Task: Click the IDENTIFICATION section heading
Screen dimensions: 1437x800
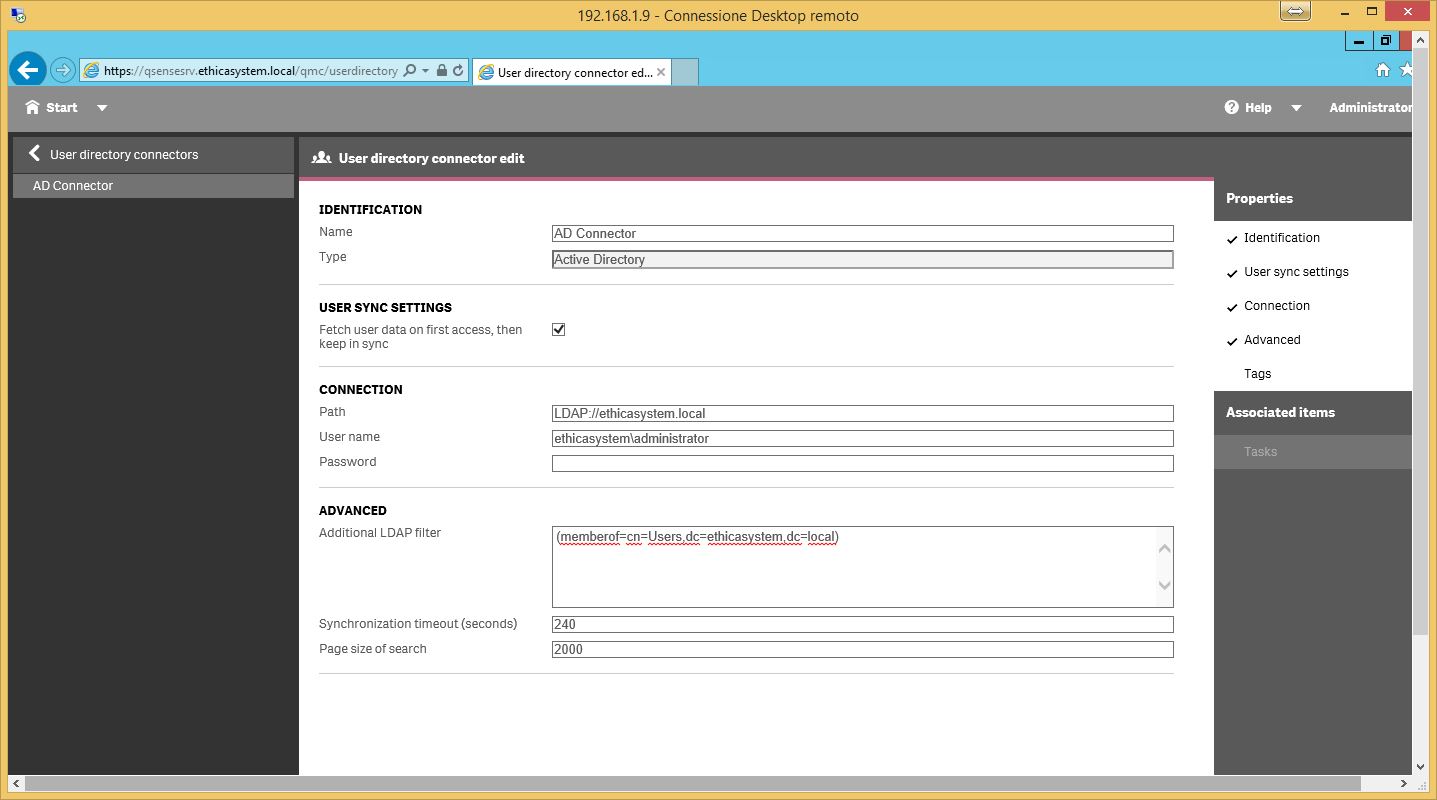Action: click(370, 209)
